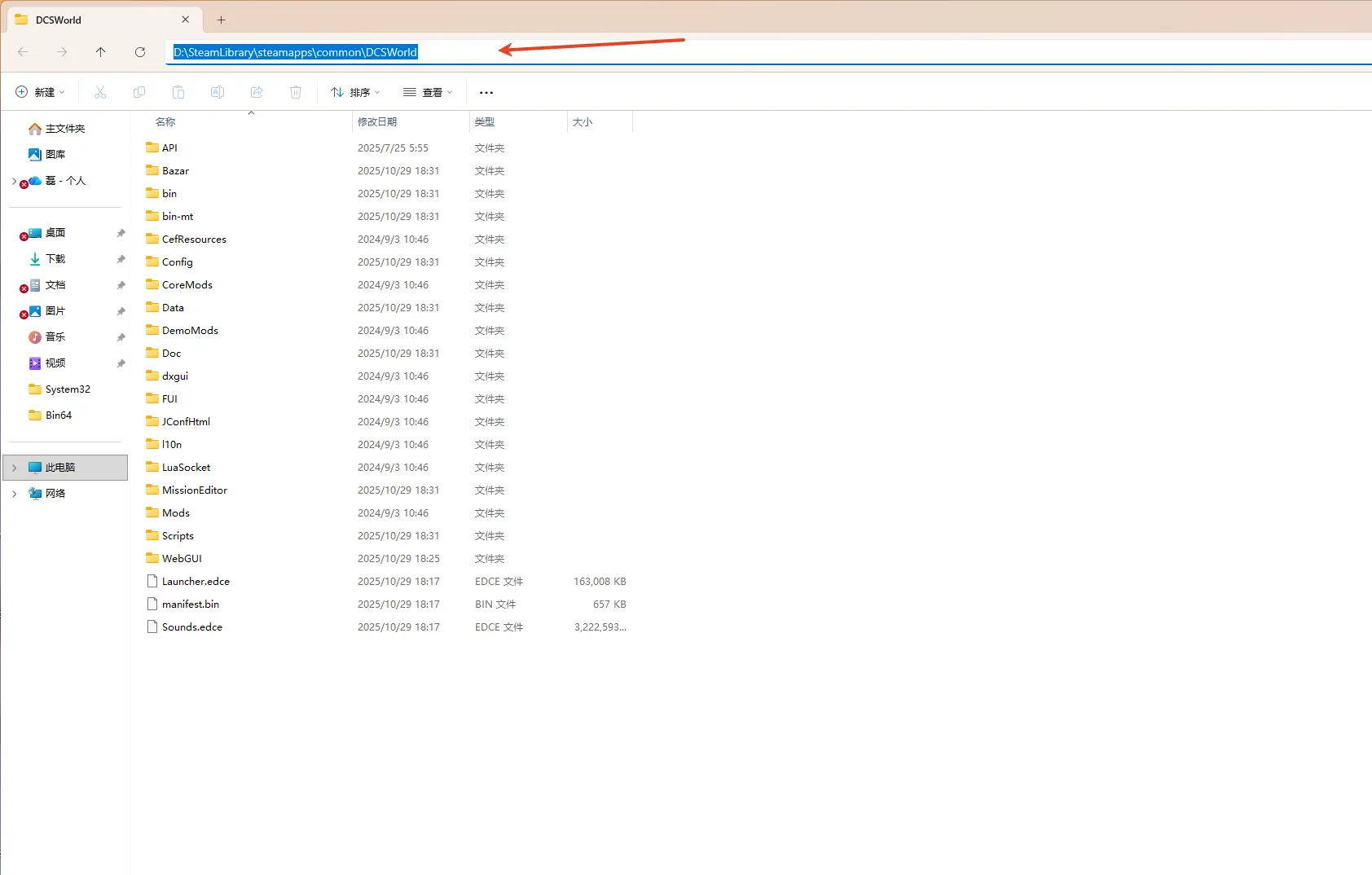Click the Share icon in toolbar

click(x=257, y=92)
